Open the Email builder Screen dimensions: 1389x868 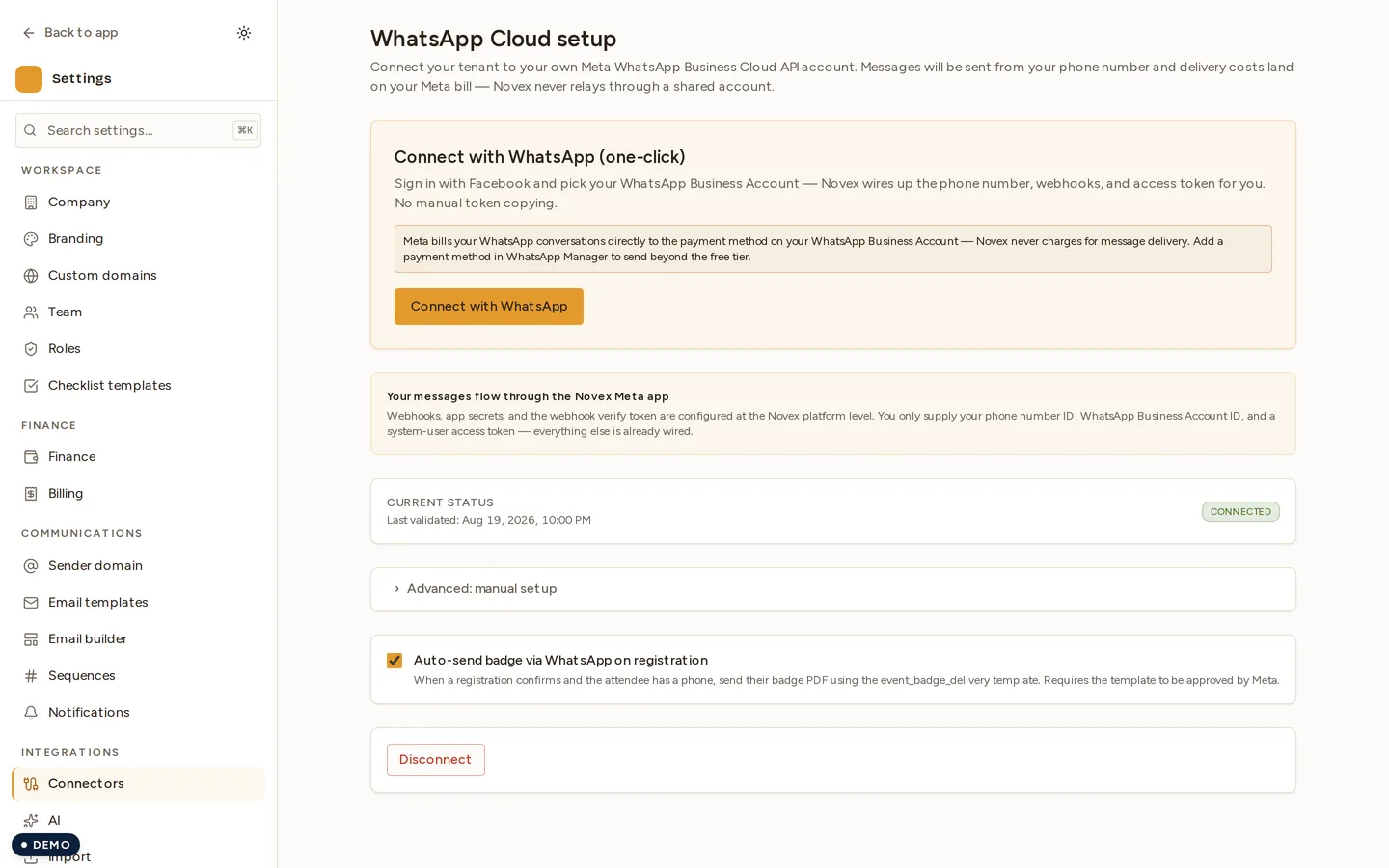138,639
